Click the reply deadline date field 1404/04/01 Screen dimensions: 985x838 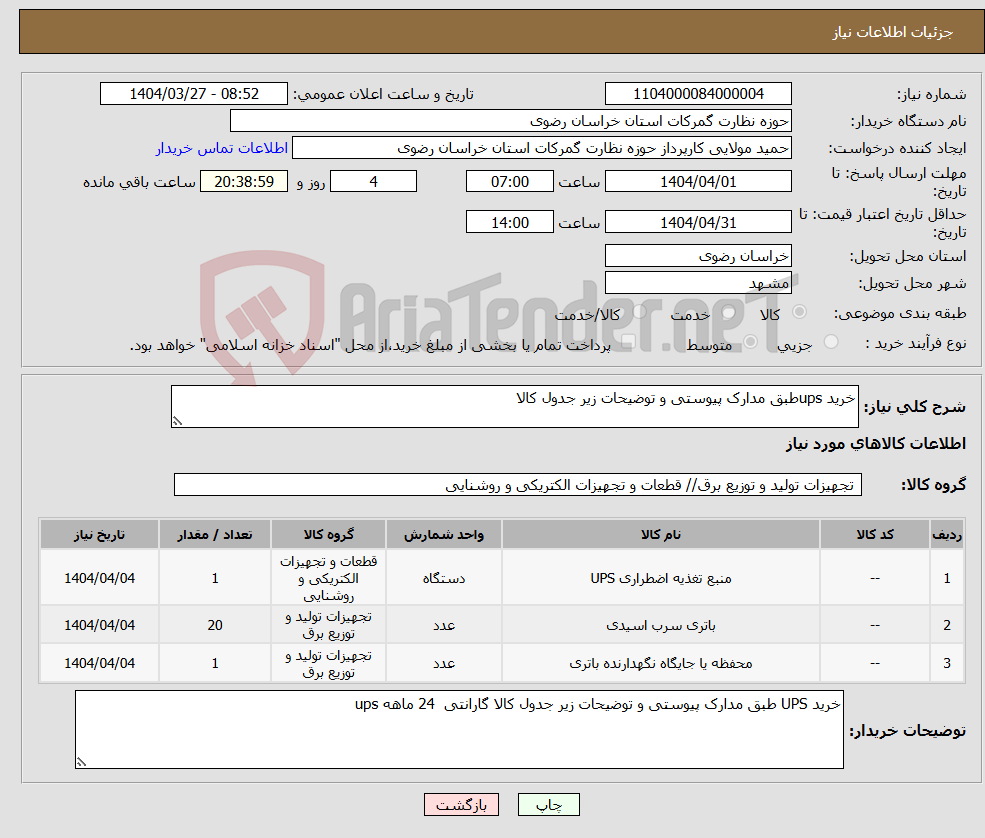point(698,181)
